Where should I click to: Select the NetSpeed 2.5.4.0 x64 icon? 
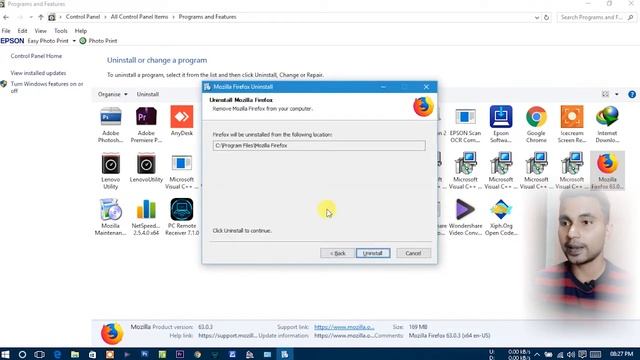(146, 217)
